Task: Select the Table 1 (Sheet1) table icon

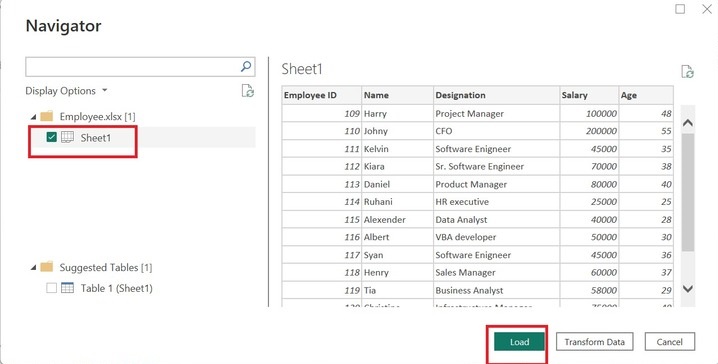Action: (67, 288)
